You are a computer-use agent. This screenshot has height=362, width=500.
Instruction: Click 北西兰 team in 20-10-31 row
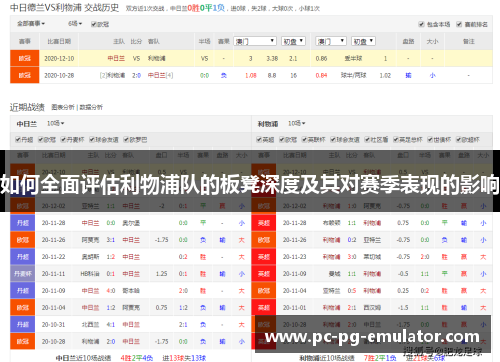coord(90,325)
